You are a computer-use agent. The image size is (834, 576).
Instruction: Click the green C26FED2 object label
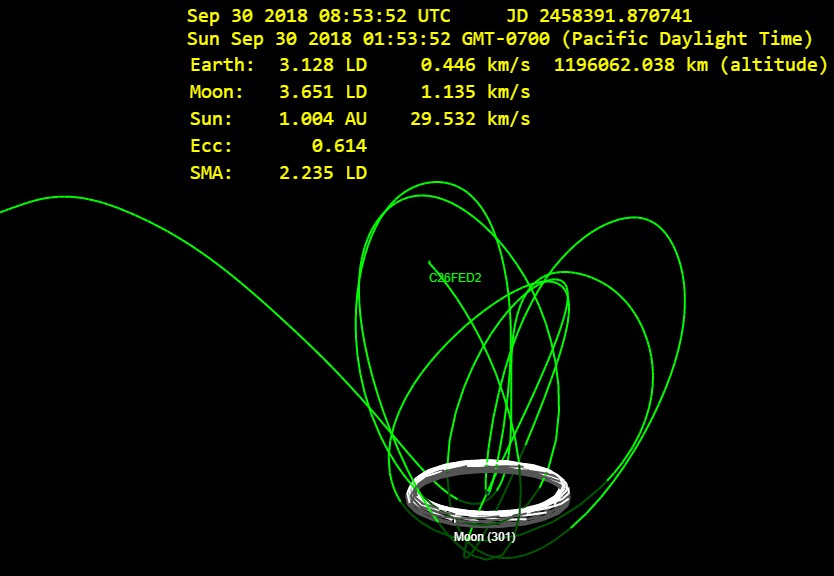pyautogui.click(x=455, y=278)
